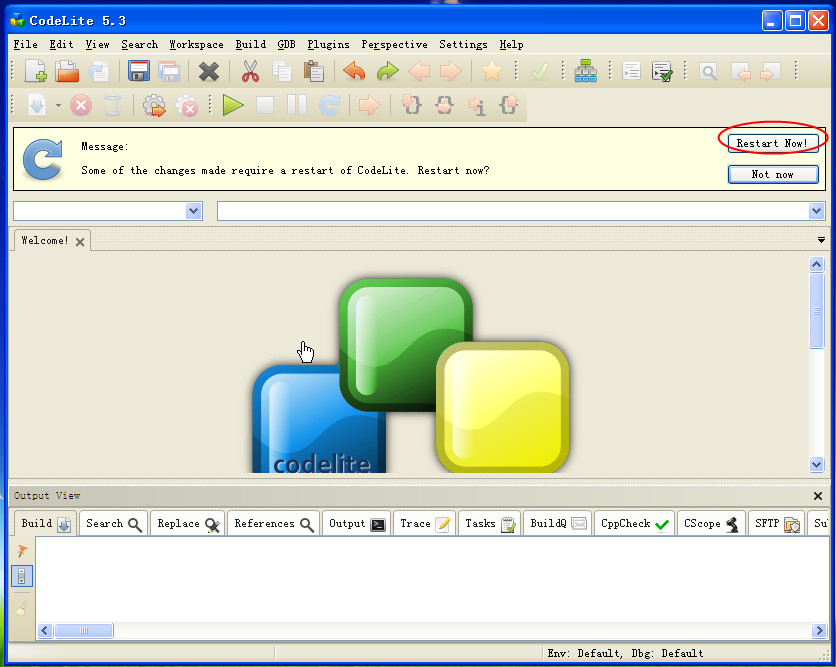Click the Restart debugger circular arrow icon
The height and width of the screenshot is (667, 836).
point(329,105)
